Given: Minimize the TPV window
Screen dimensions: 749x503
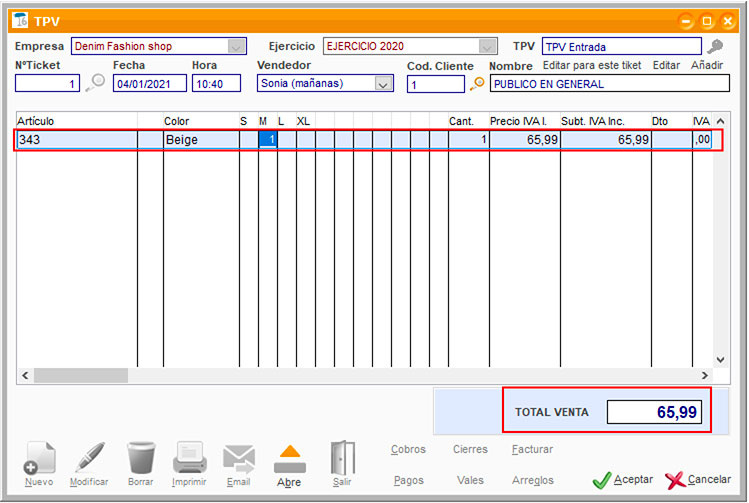Looking at the screenshot, I should [x=686, y=21].
